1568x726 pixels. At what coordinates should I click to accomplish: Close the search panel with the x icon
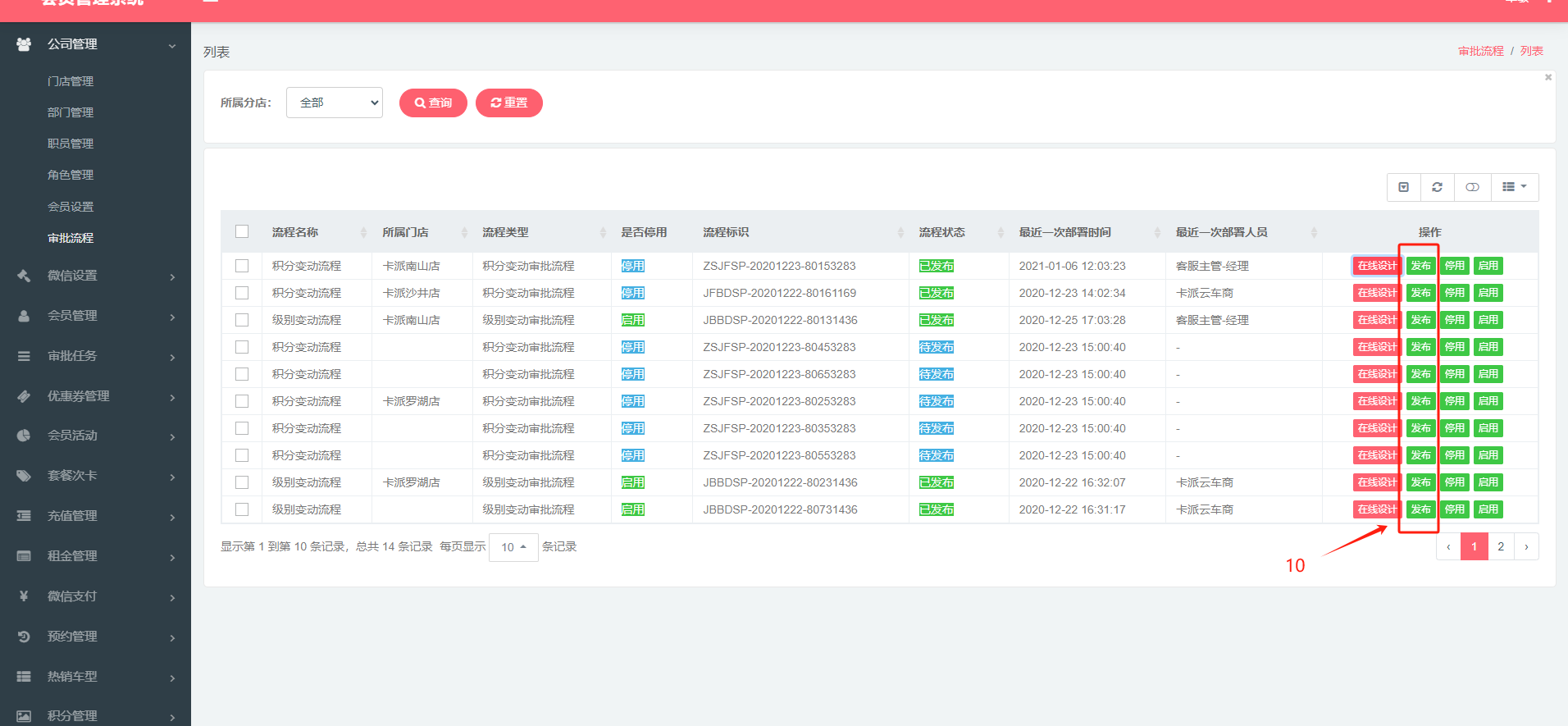coord(1547,77)
